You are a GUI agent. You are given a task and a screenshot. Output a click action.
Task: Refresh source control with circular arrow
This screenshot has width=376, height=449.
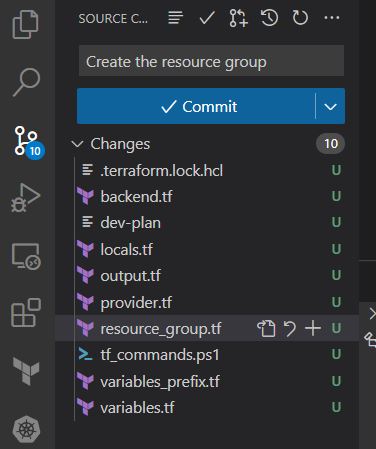coord(300,18)
